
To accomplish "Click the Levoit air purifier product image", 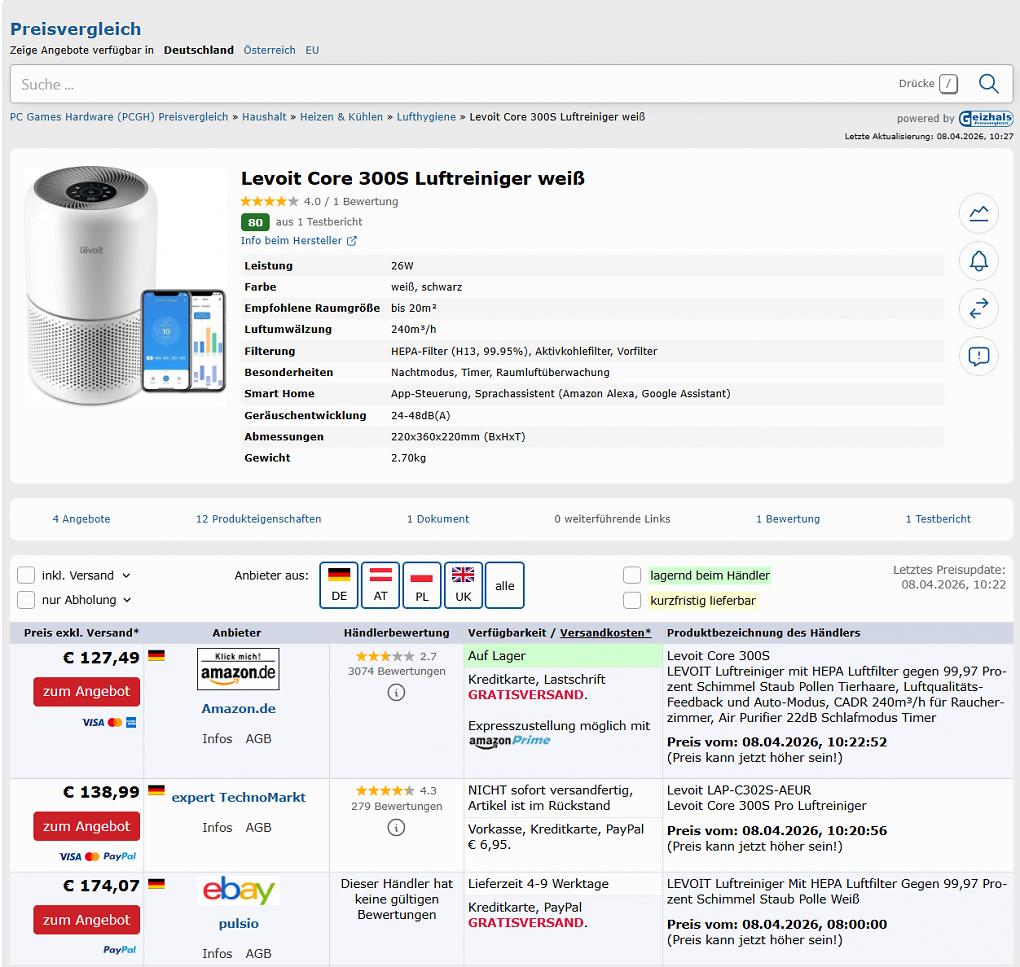I will click(x=126, y=286).
